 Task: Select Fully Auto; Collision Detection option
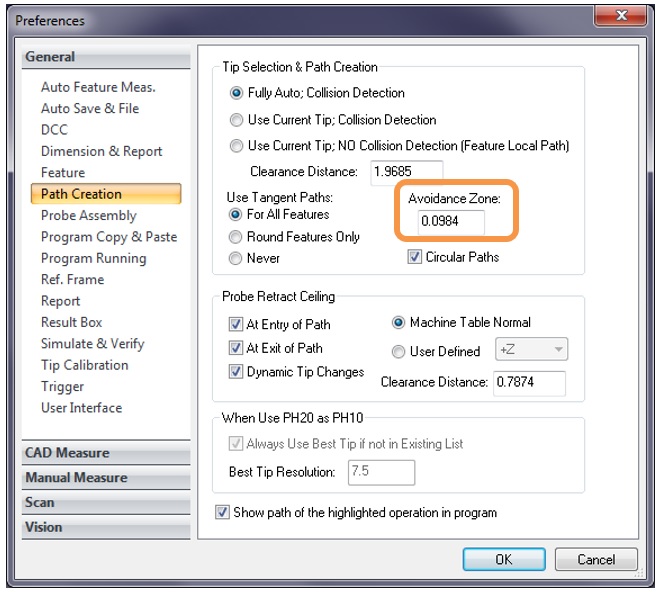tap(236, 93)
